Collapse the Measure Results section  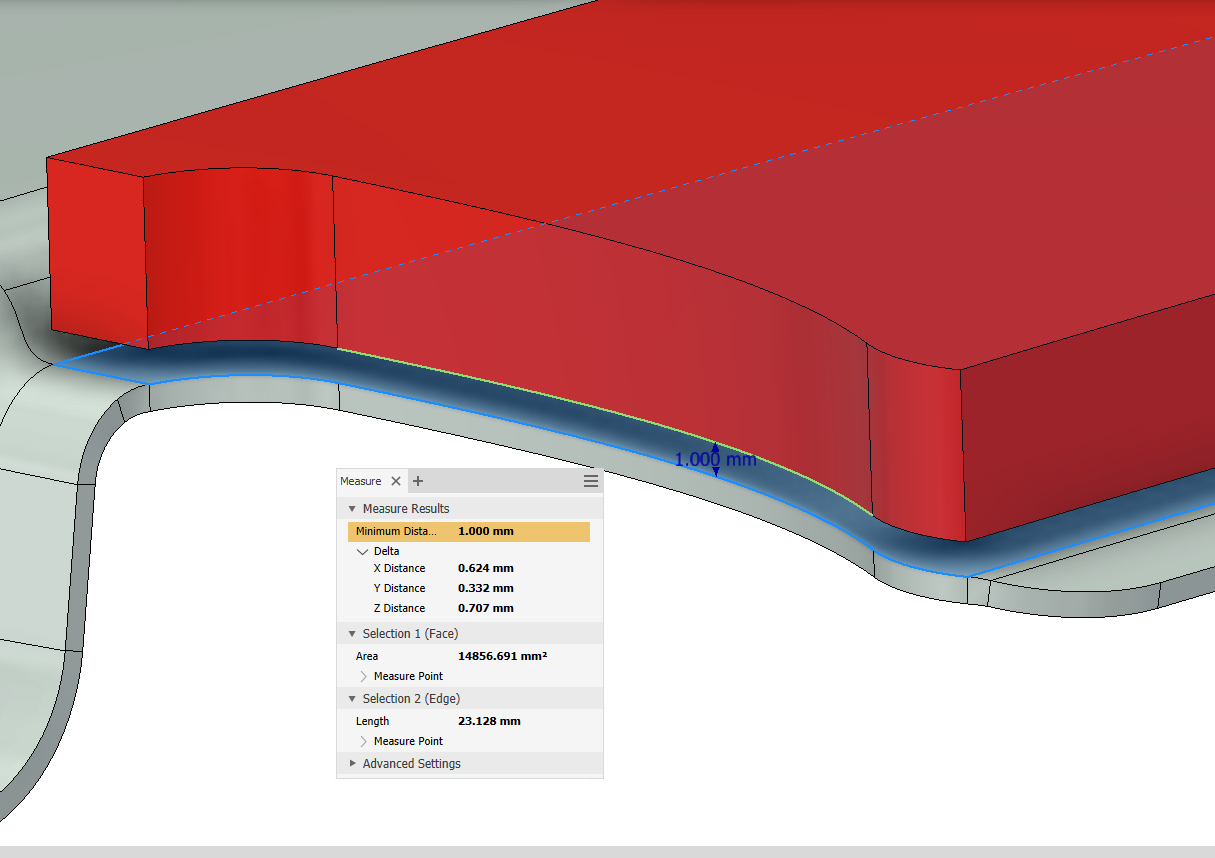(352, 508)
